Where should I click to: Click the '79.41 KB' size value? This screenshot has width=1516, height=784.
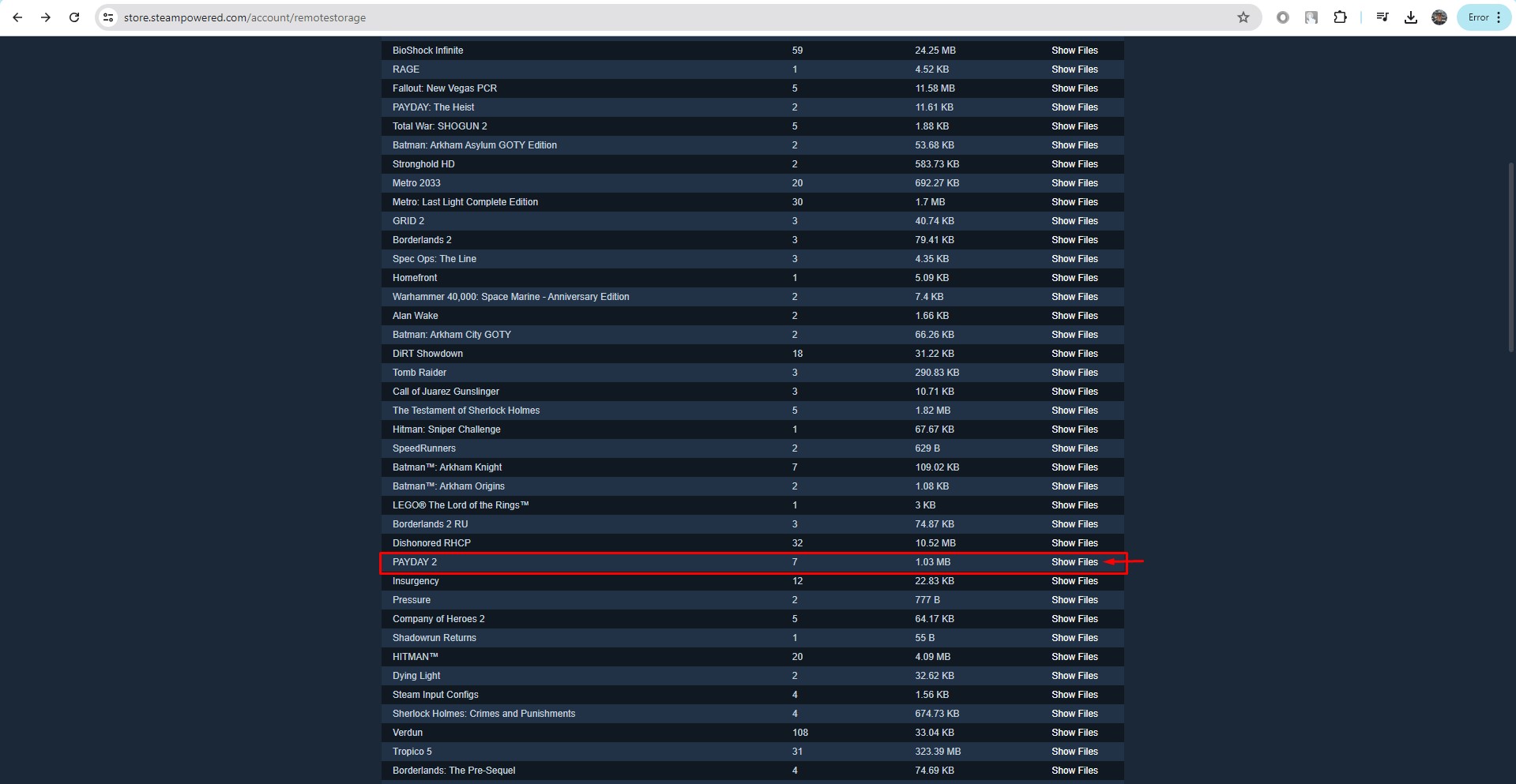(935, 240)
